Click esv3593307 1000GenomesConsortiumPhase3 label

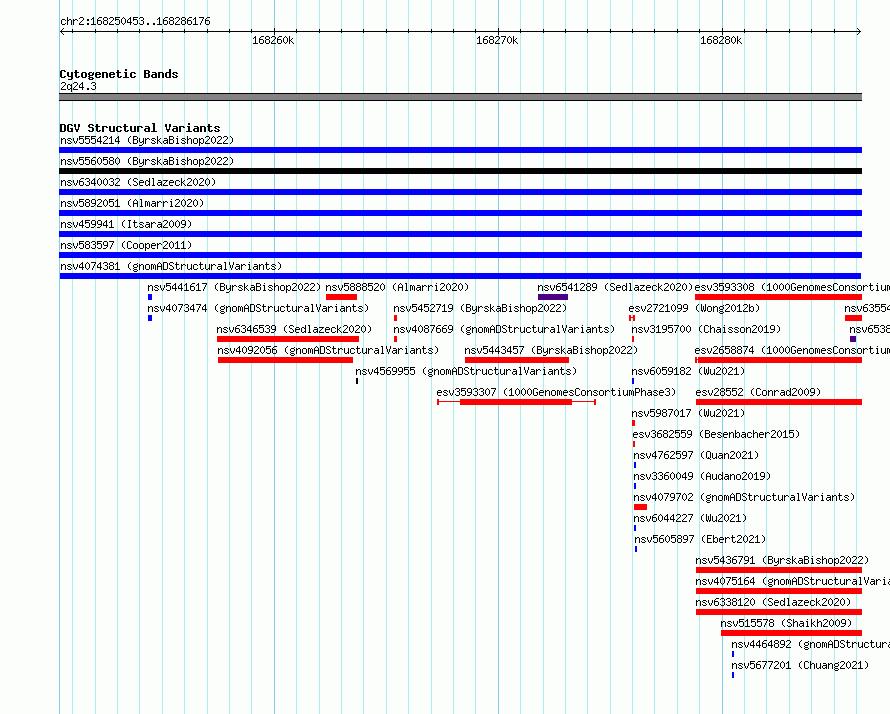(x=556, y=392)
